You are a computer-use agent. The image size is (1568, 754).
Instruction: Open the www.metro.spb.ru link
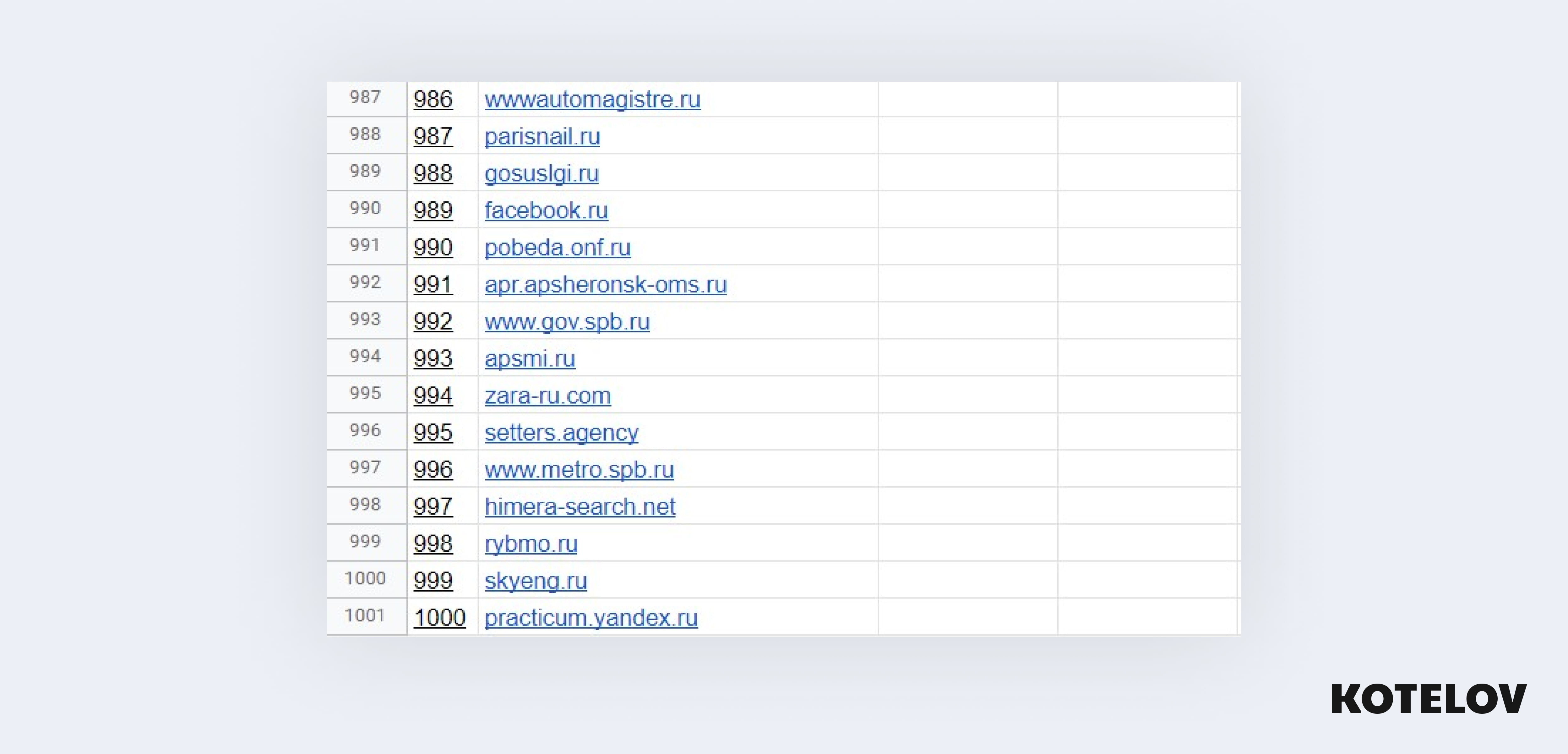579,470
